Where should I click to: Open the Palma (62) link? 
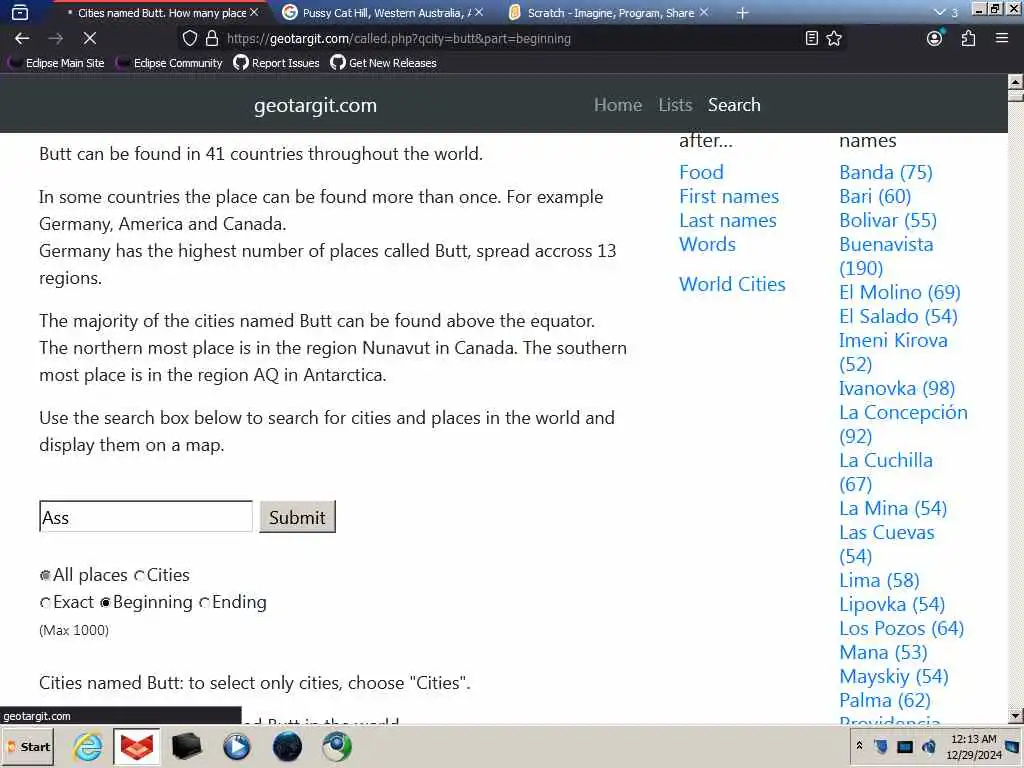click(x=885, y=700)
